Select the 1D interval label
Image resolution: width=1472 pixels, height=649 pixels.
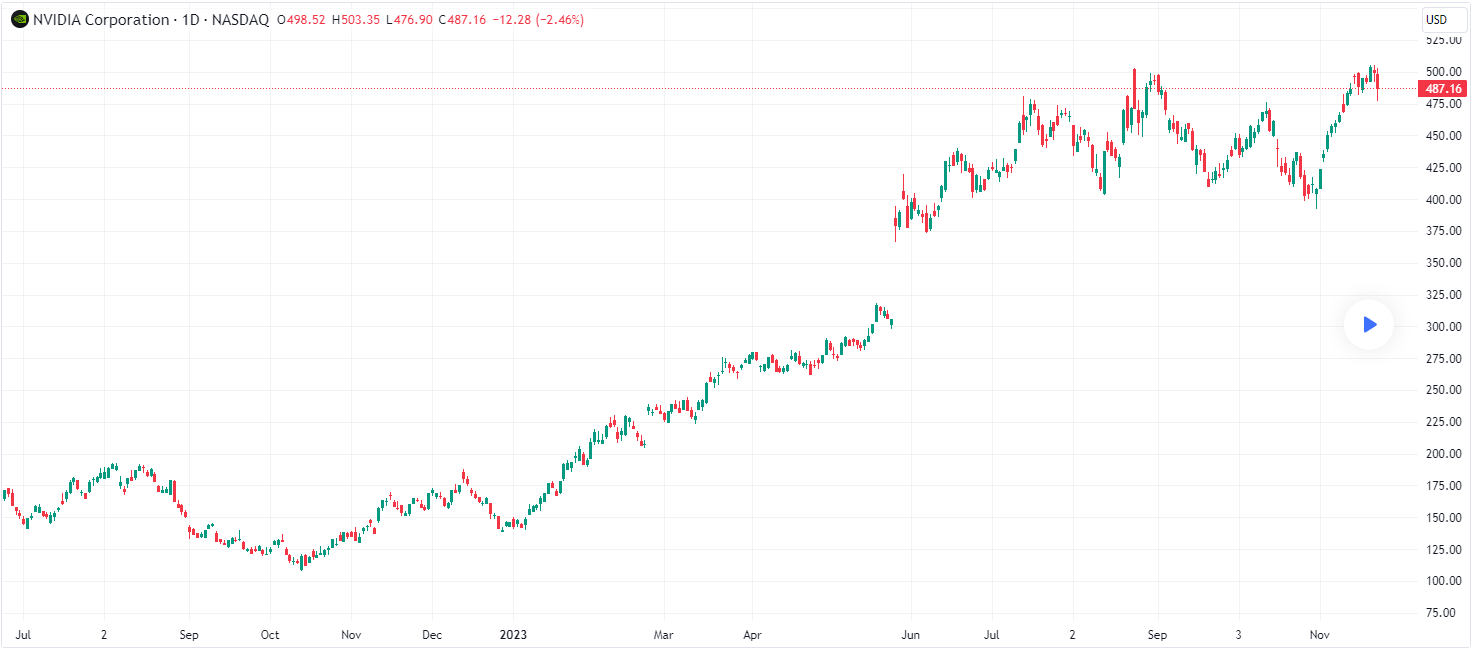click(187, 20)
